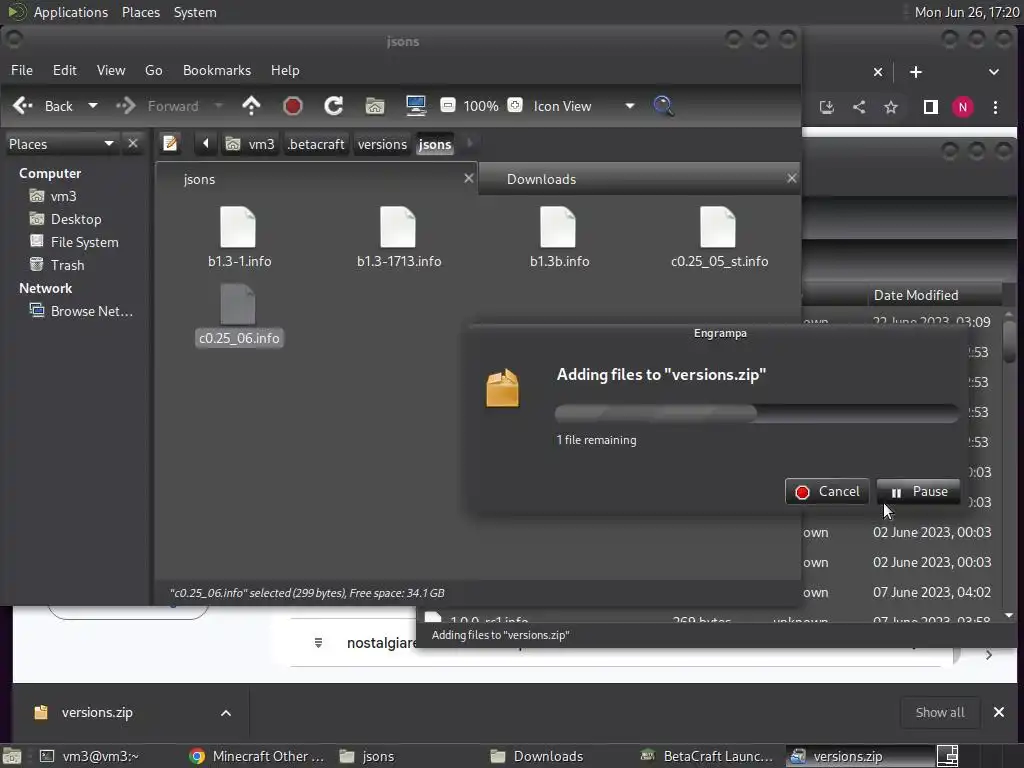Click the browser share icon

[859, 107]
